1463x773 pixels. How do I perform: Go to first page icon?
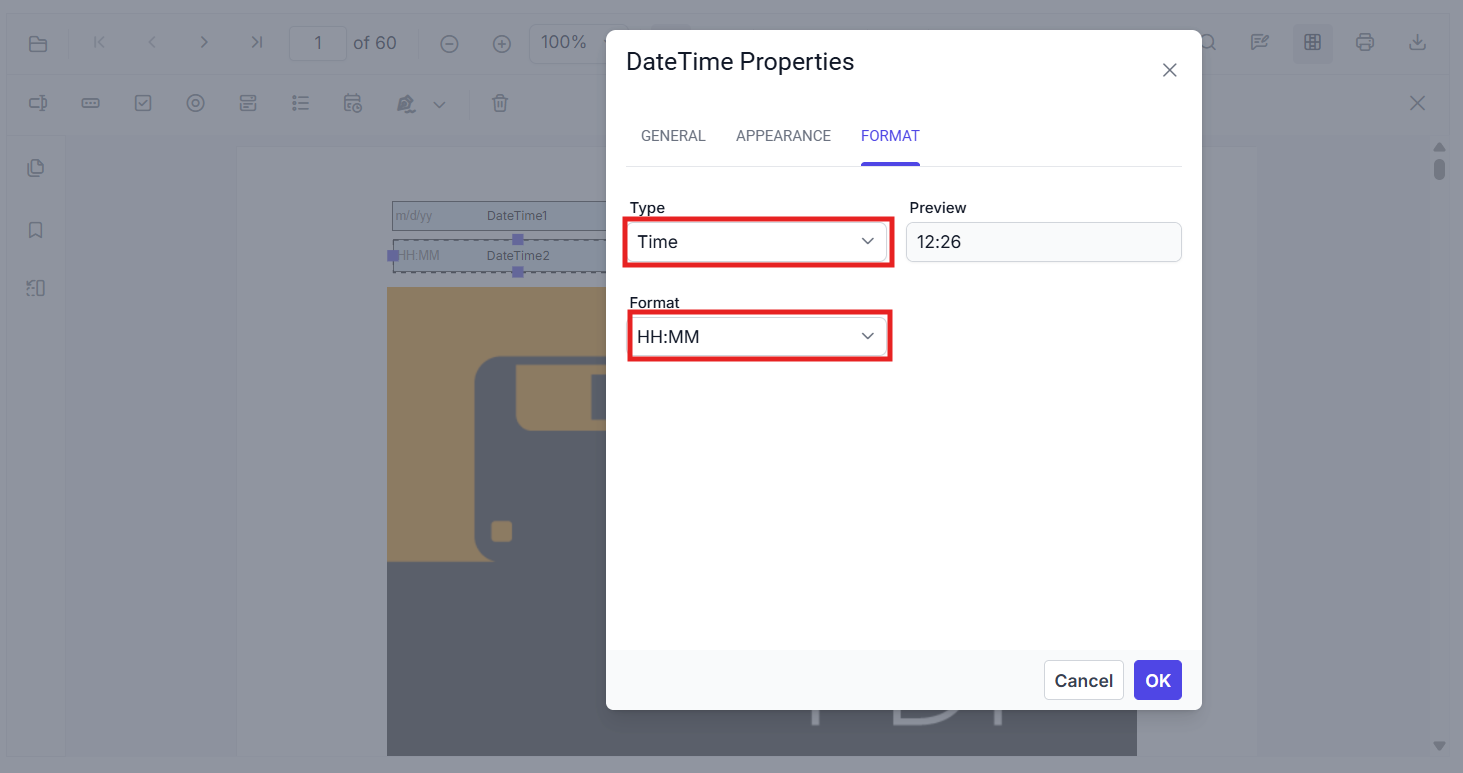[99, 42]
